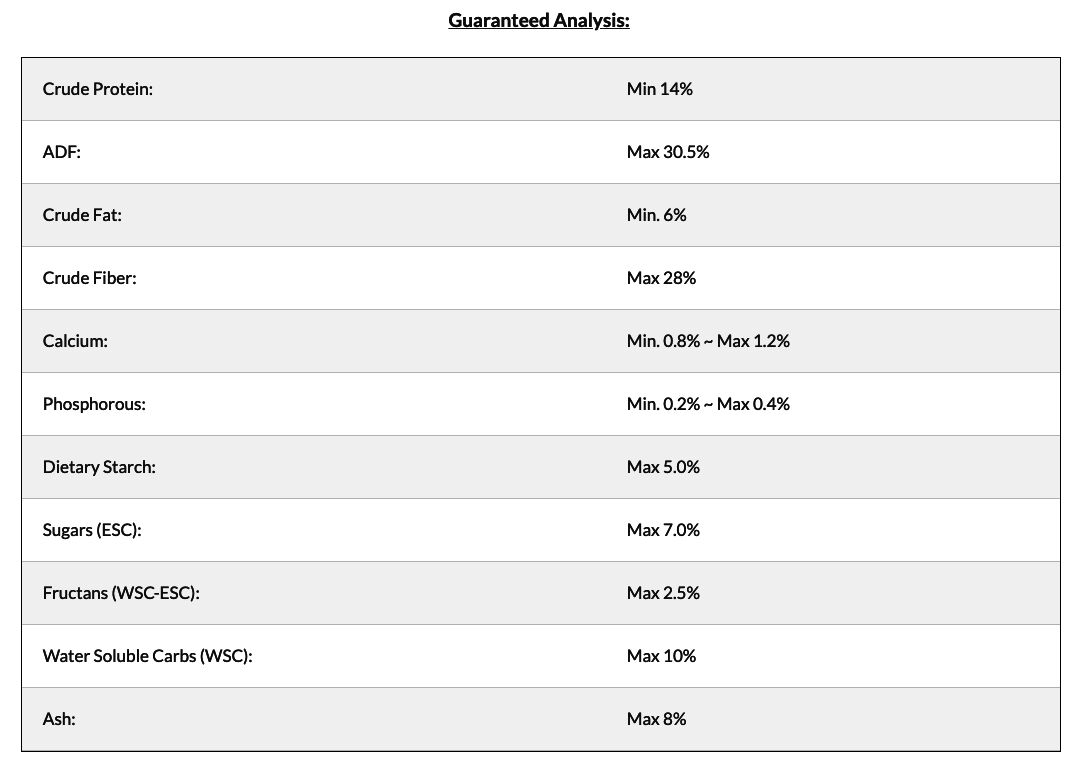The width and height of the screenshot is (1086, 767).
Task: Click the Min. 0.8% ~ Max 1.2% value
Action: coord(708,341)
